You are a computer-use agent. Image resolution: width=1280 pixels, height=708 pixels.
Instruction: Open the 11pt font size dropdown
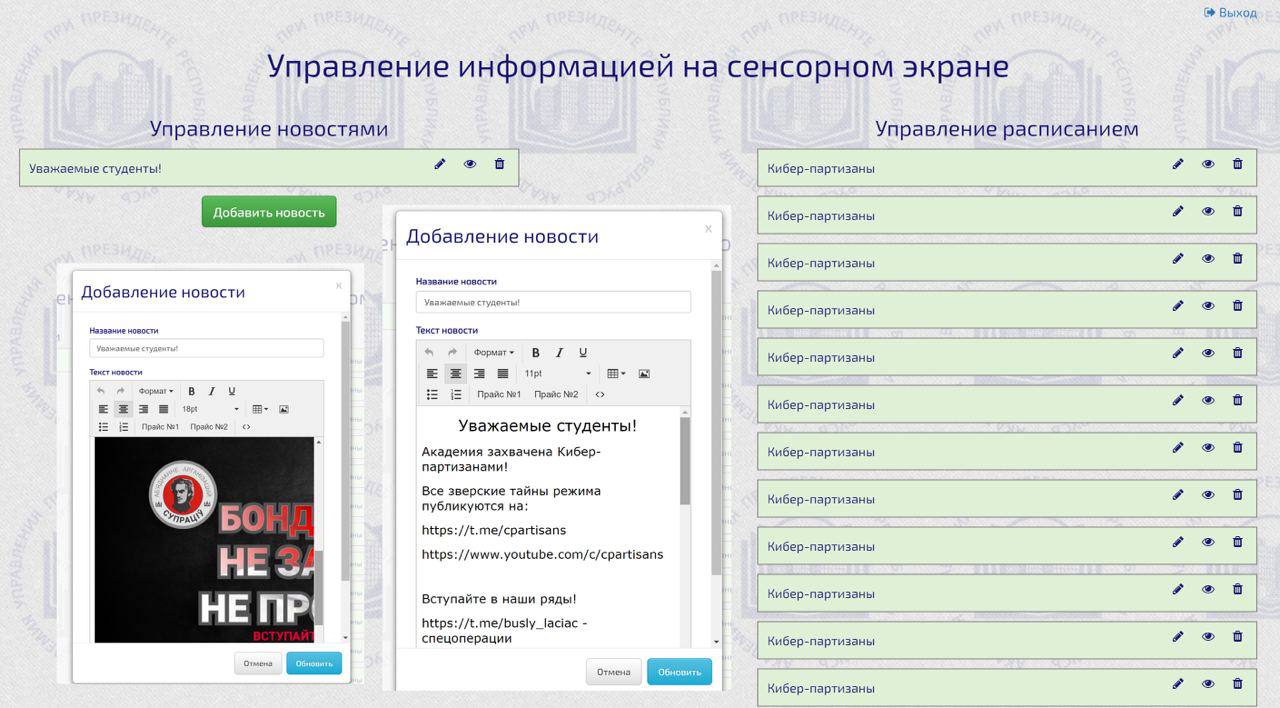point(558,374)
